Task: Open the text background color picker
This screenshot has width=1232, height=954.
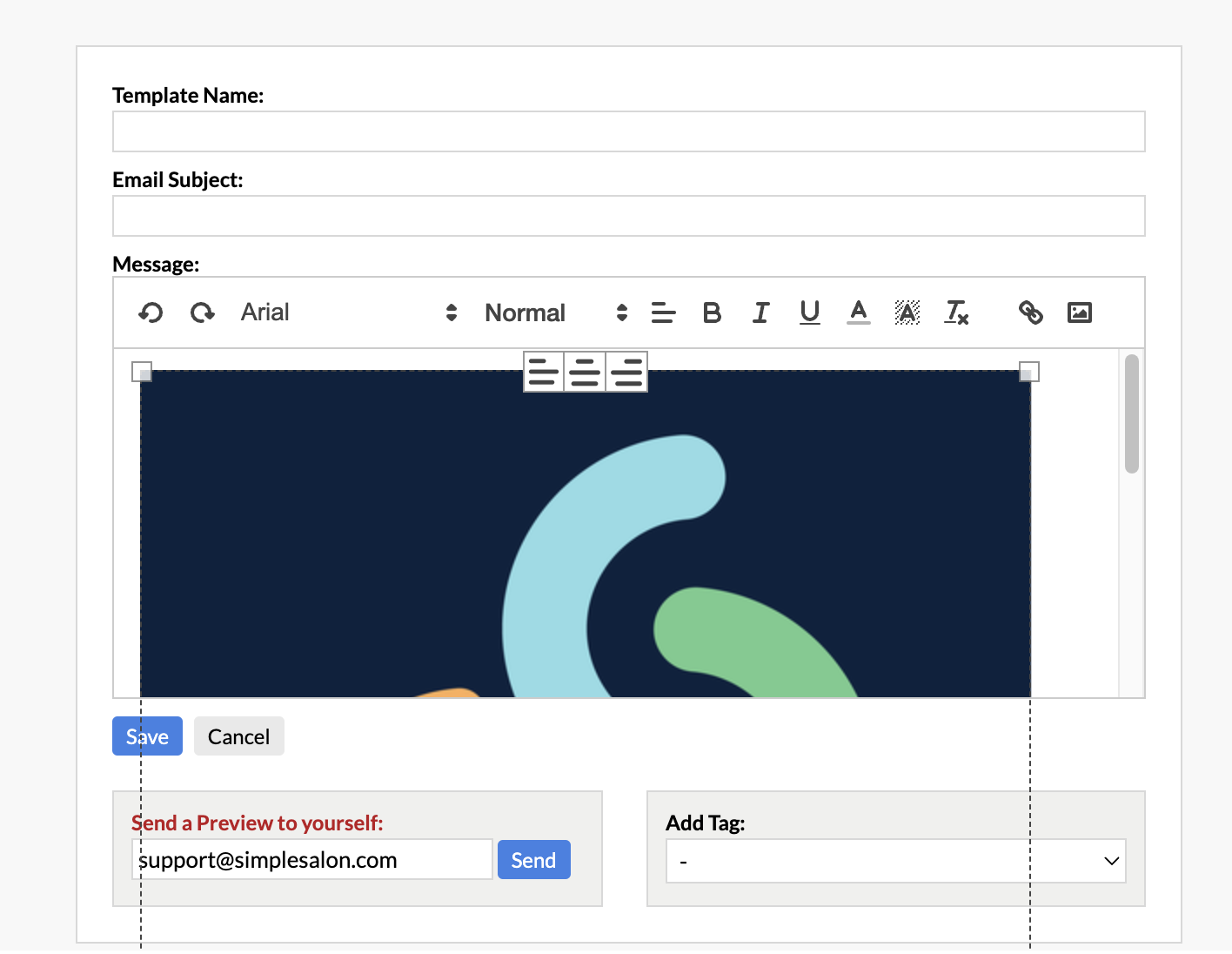Action: (x=907, y=312)
